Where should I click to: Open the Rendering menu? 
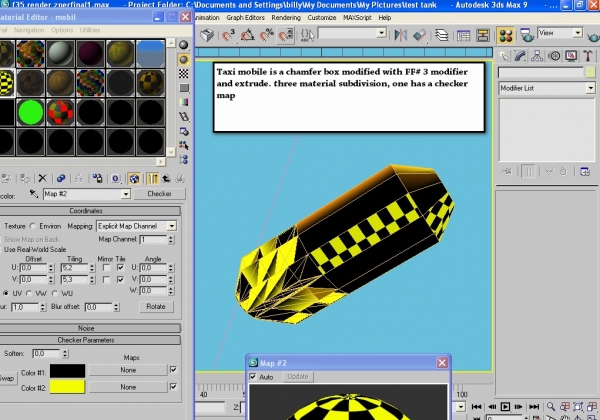tap(286, 18)
